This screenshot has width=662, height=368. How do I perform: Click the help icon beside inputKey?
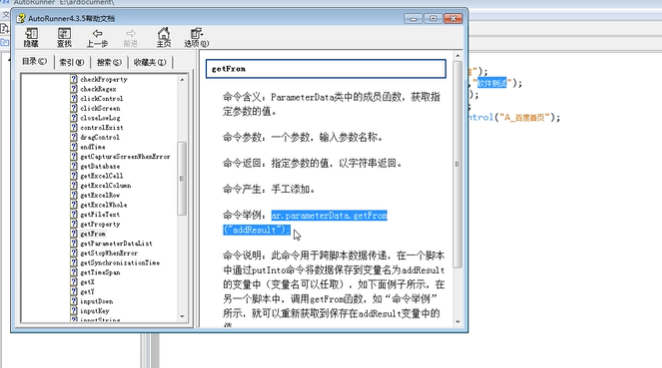coord(74,311)
